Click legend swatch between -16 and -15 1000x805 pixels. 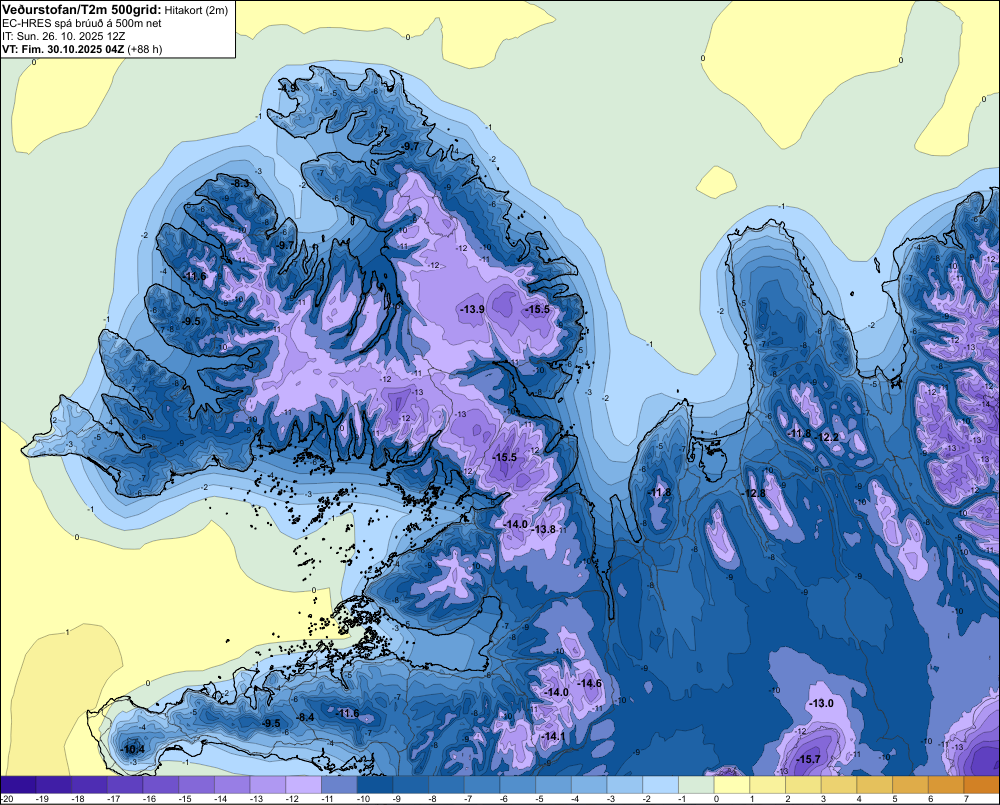click(161, 785)
